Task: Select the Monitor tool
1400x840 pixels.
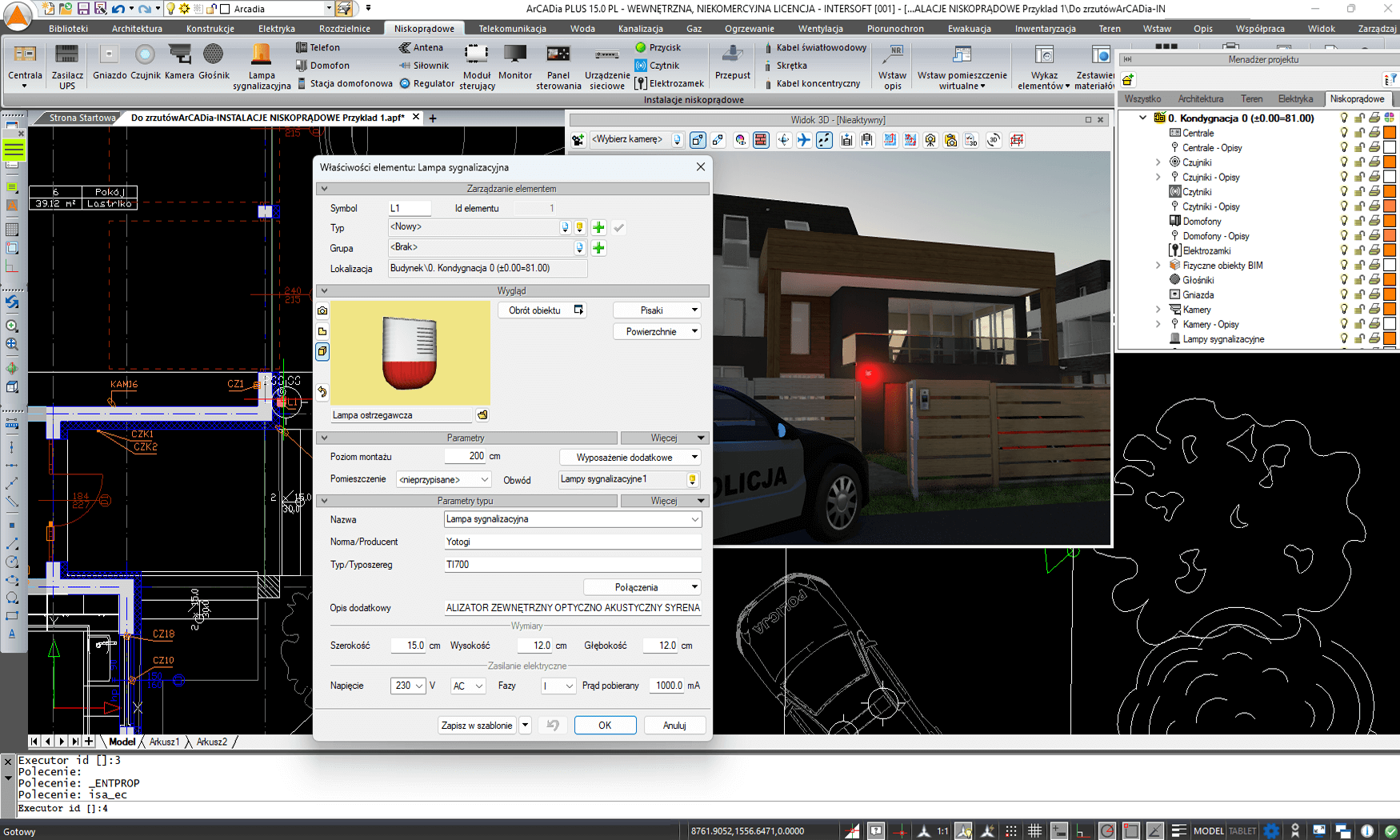Action: click(515, 62)
